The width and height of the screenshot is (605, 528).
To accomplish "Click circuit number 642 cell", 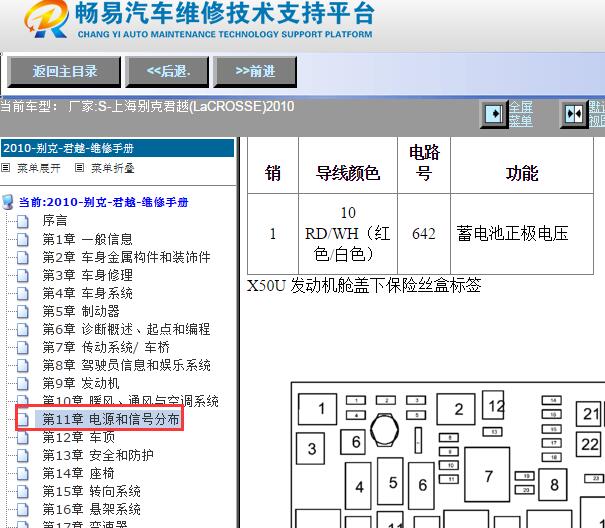I will click(424, 234).
